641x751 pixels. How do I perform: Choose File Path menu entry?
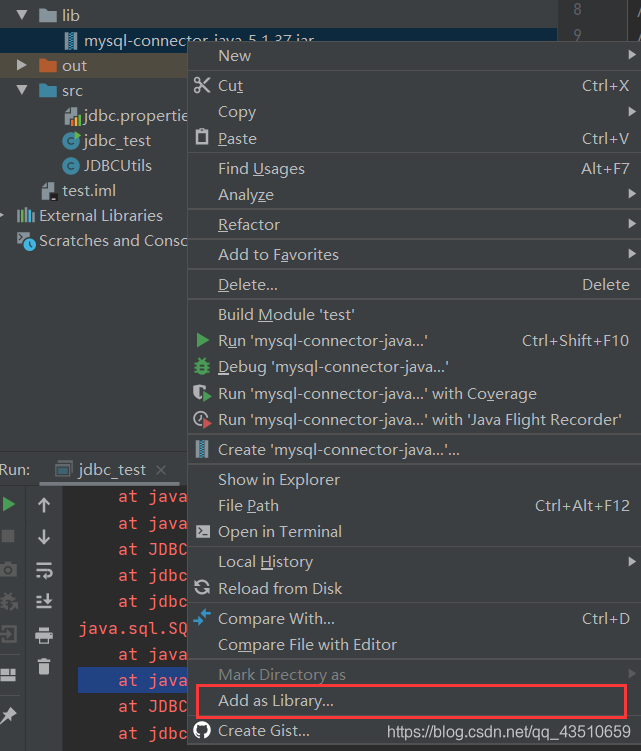point(414,505)
